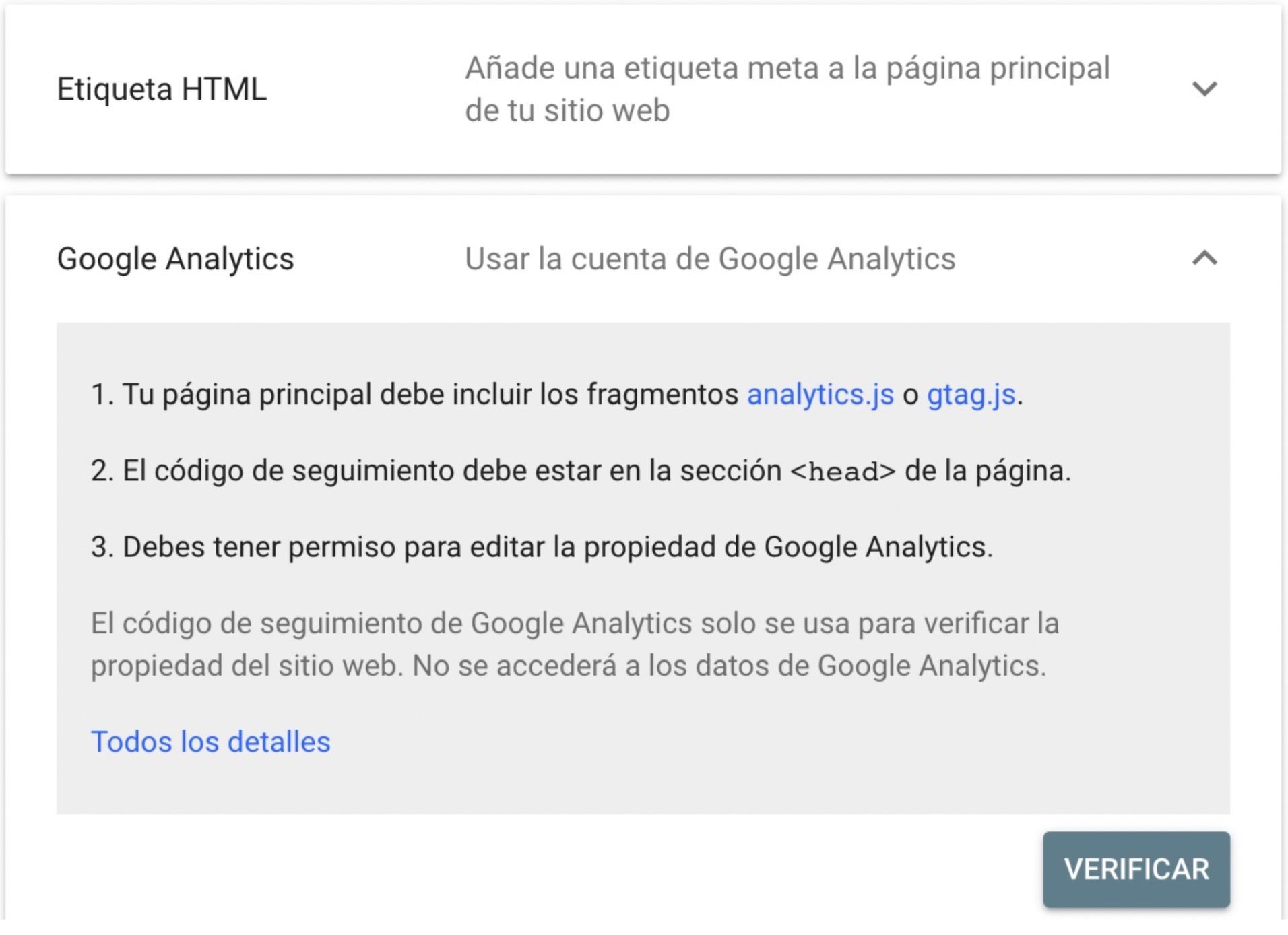Click 'de tu sitio web' description line
This screenshot has width=1288, height=935.
pyautogui.click(x=567, y=110)
